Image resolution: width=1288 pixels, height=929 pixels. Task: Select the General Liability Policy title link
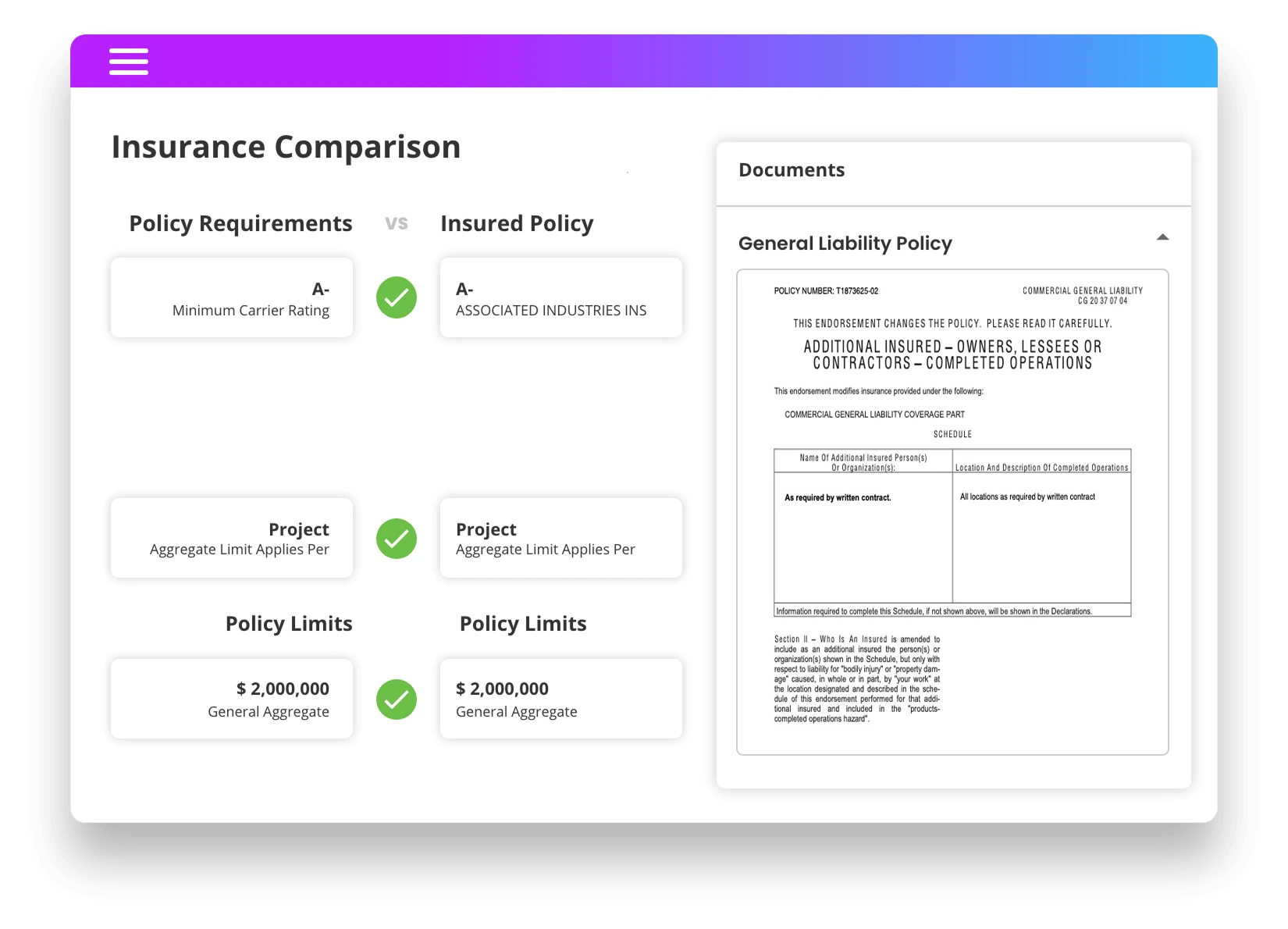tap(845, 244)
